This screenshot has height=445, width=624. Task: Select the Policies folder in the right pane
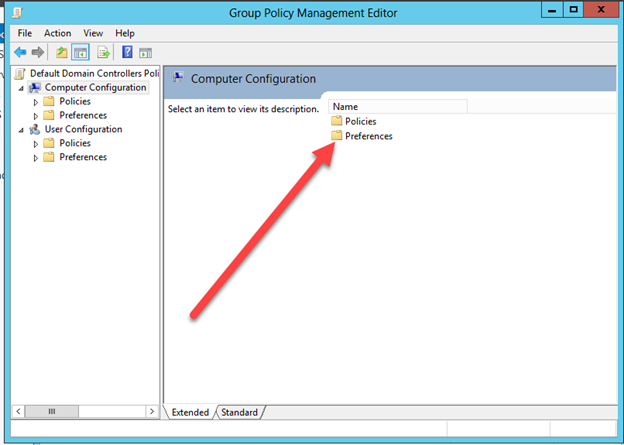point(359,121)
